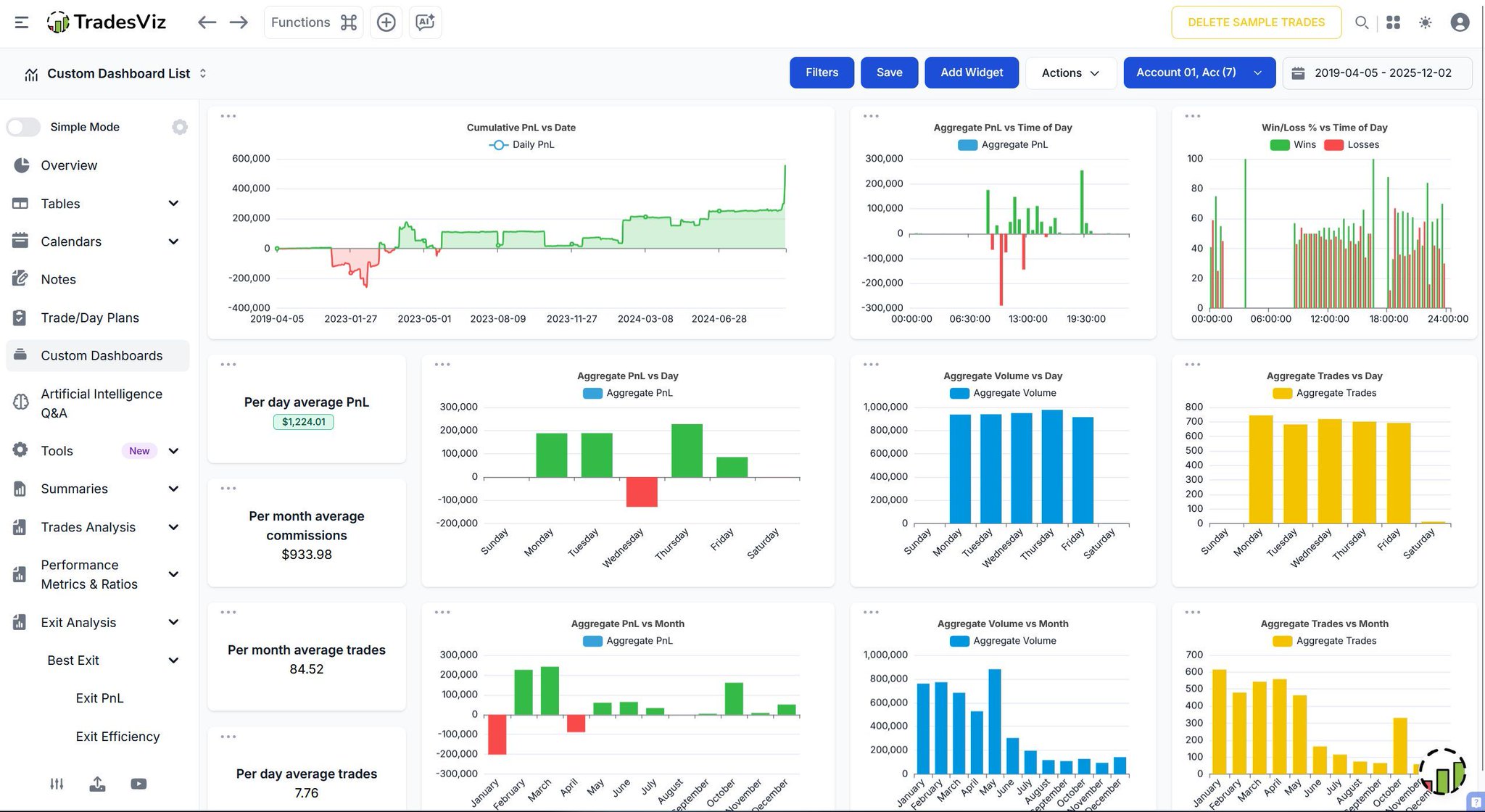Enable the Simple Mode switch
1485x812 pixels.
click(23, 127)
